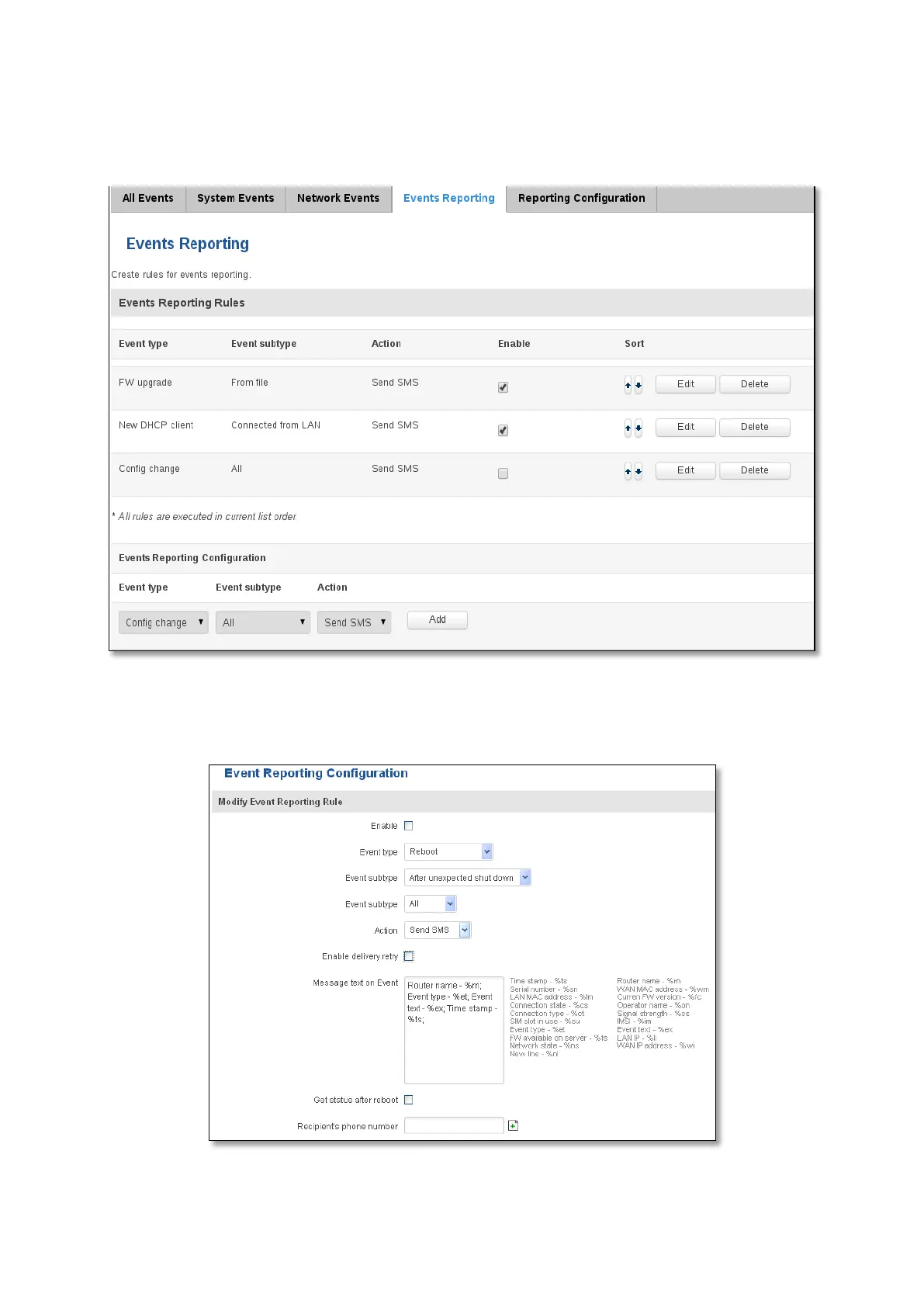Screen dimensions: 924x1307
Task: Click 'Connected from LAN' subtype cell
Action: [275, 425]
